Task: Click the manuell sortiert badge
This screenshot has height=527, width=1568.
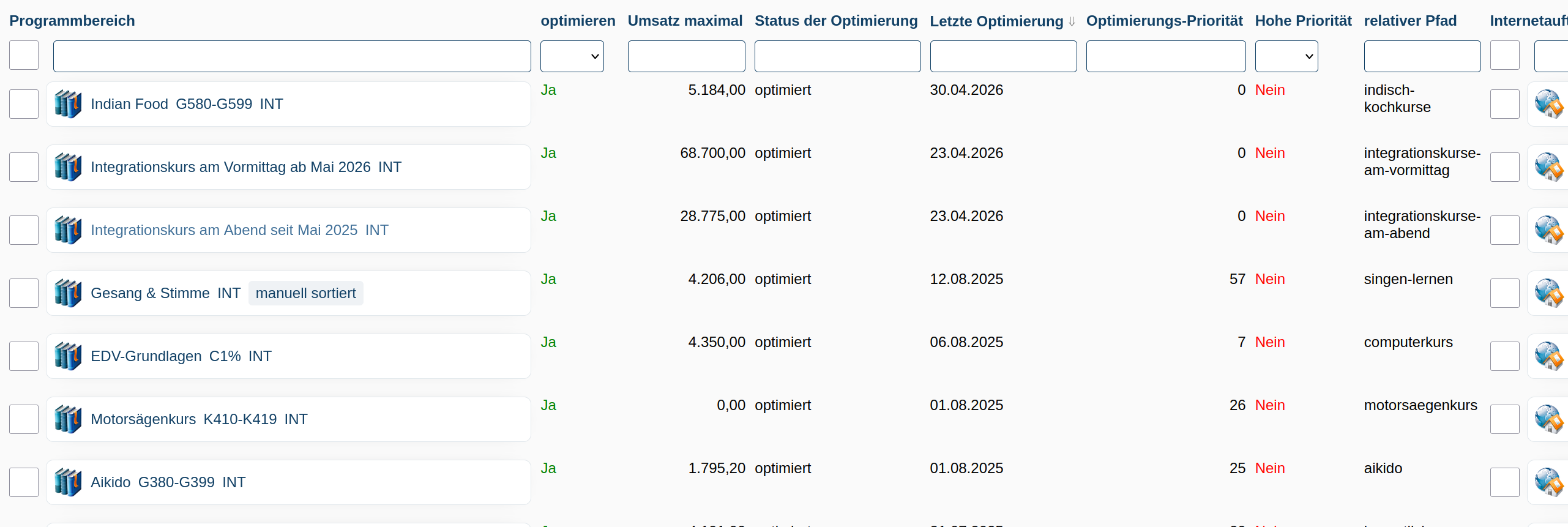Action: point(305,293)
